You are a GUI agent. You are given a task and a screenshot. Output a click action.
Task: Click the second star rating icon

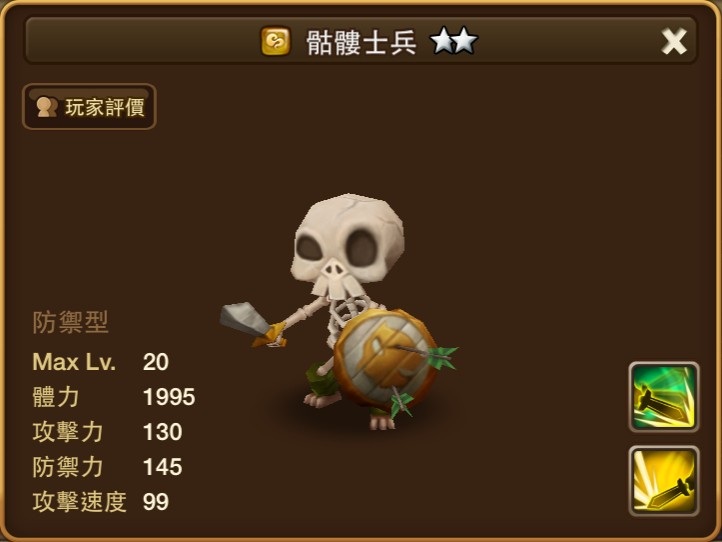pos(466,41)
